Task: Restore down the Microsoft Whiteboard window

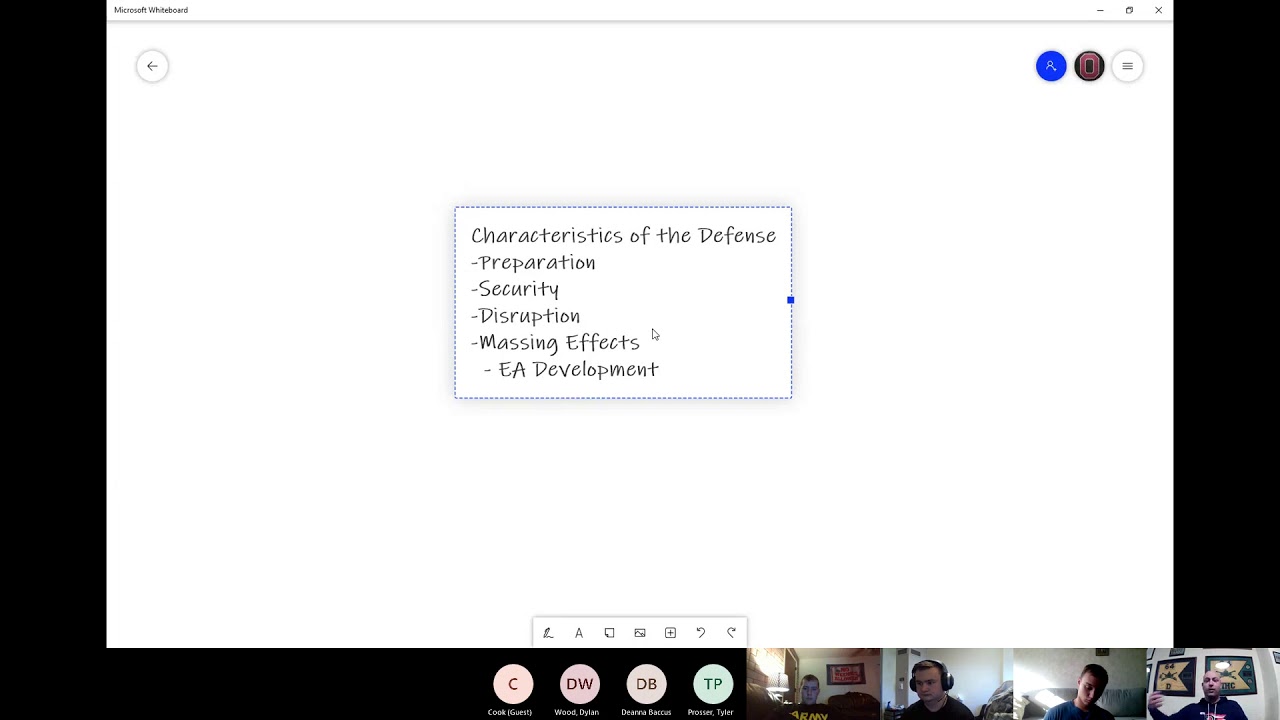Action: tap(1129, 10)
